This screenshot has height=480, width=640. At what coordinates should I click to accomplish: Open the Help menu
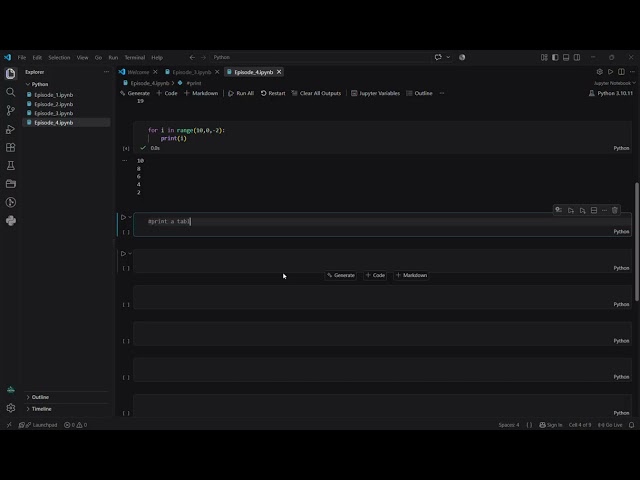click(157, 58)
